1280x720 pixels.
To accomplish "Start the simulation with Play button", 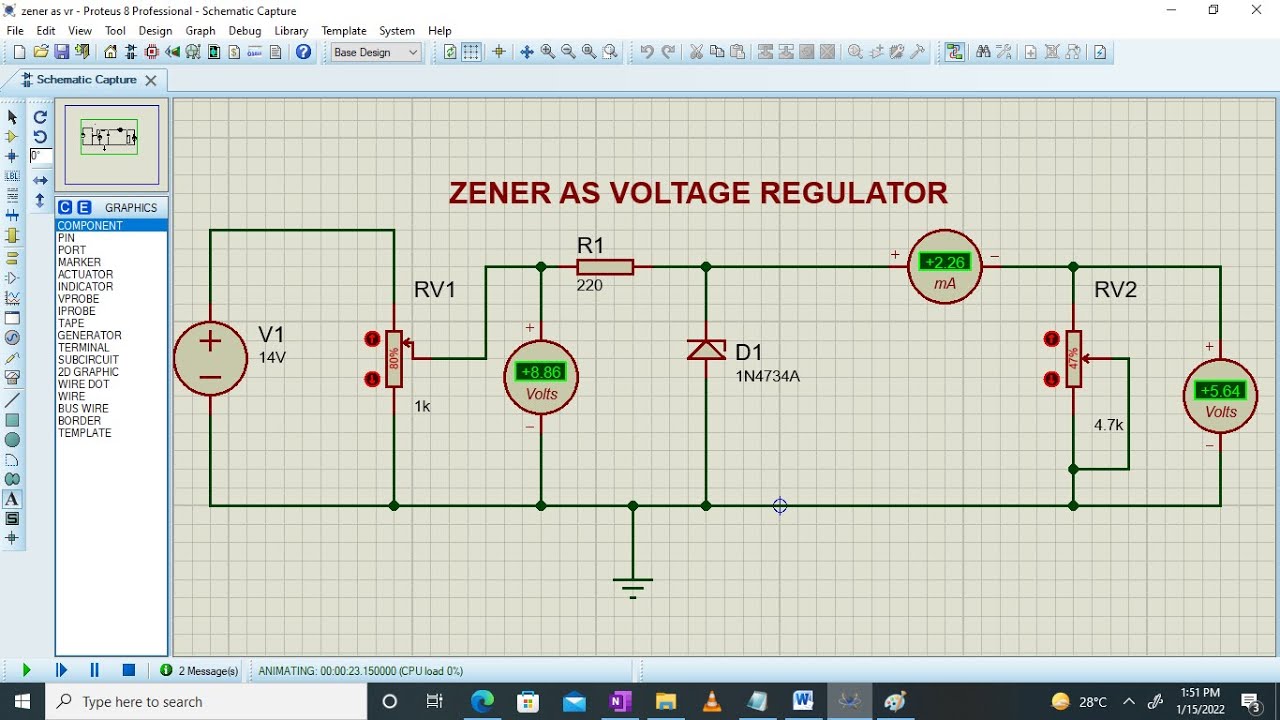I will tap(26, 670).
